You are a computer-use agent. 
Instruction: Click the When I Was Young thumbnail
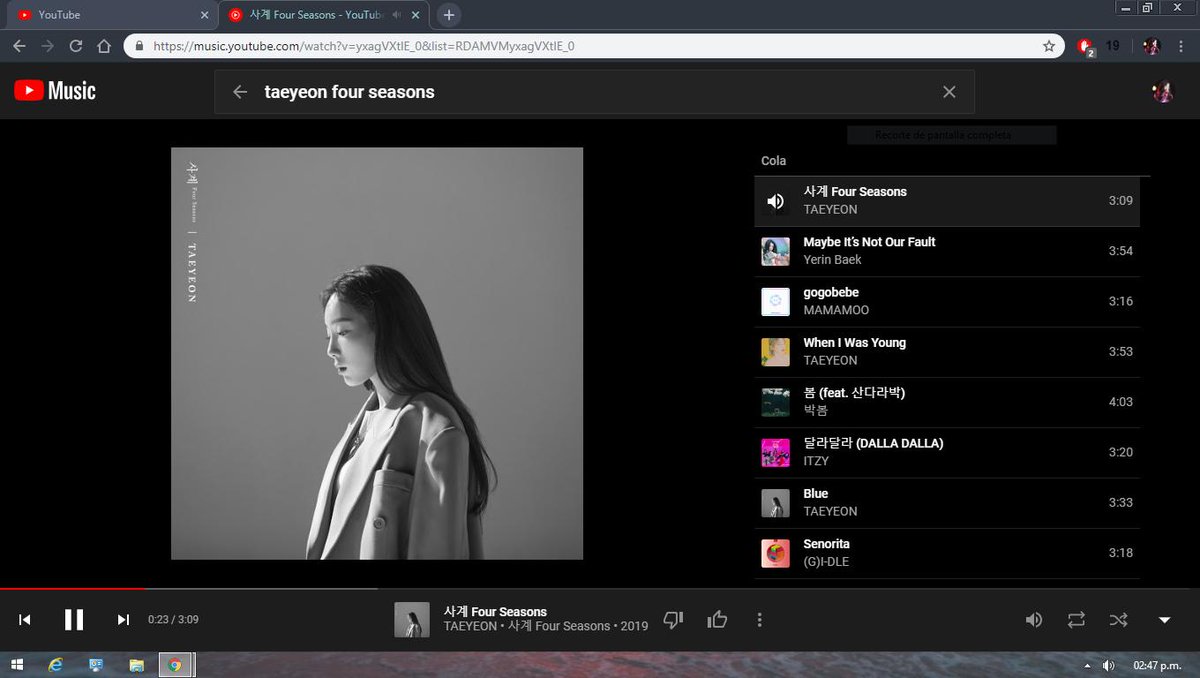(775, 352)
